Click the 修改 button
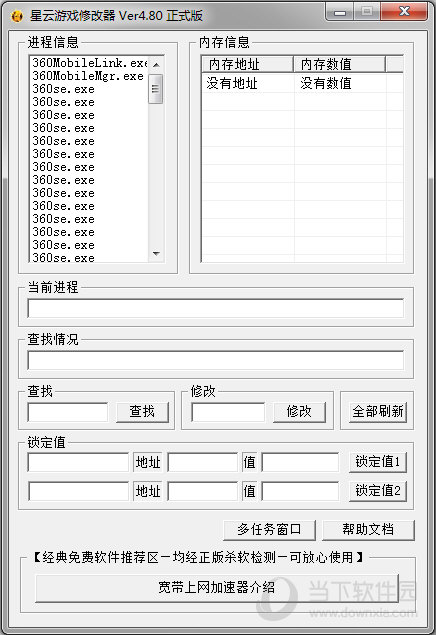 click(299, 412)
